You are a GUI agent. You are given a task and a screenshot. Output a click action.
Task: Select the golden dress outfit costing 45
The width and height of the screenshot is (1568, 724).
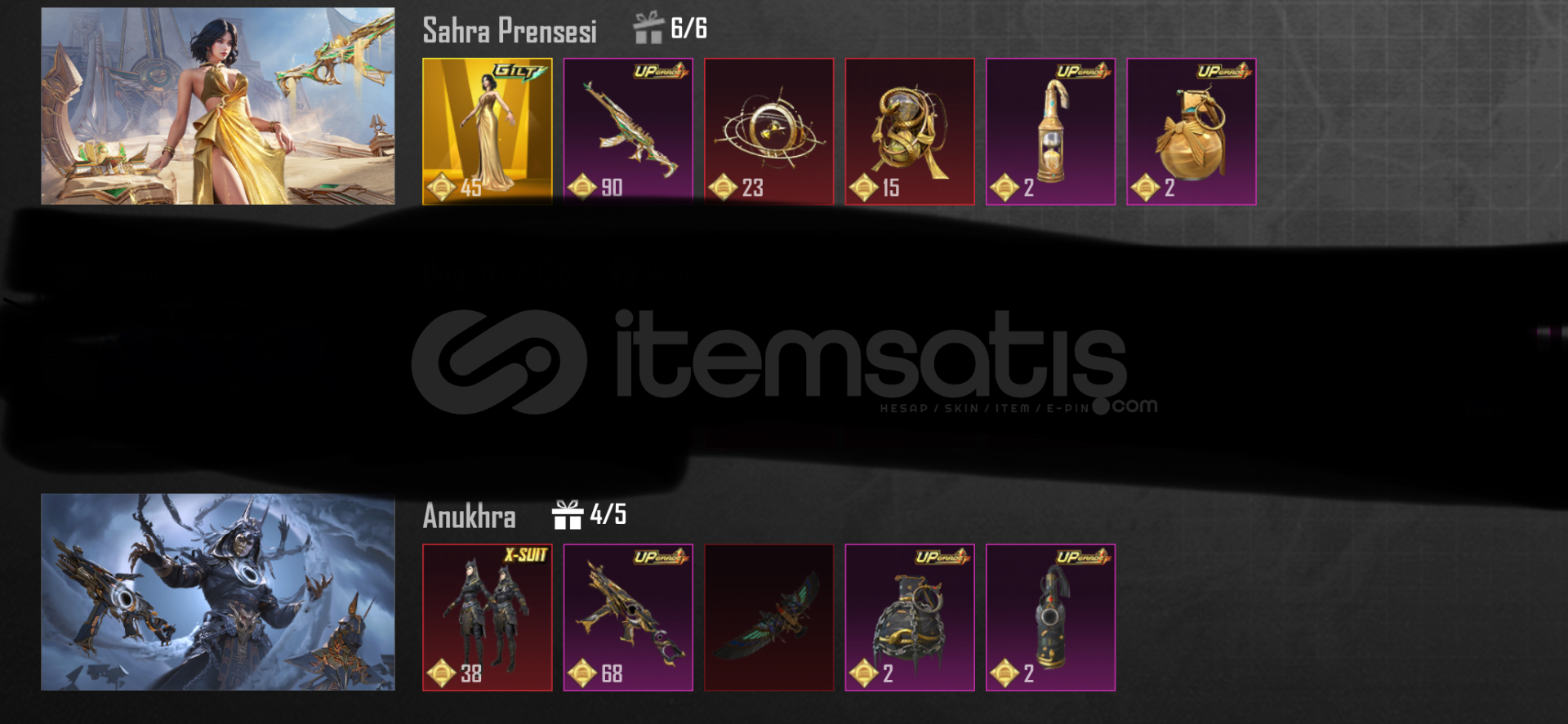[x=488, y=131]
